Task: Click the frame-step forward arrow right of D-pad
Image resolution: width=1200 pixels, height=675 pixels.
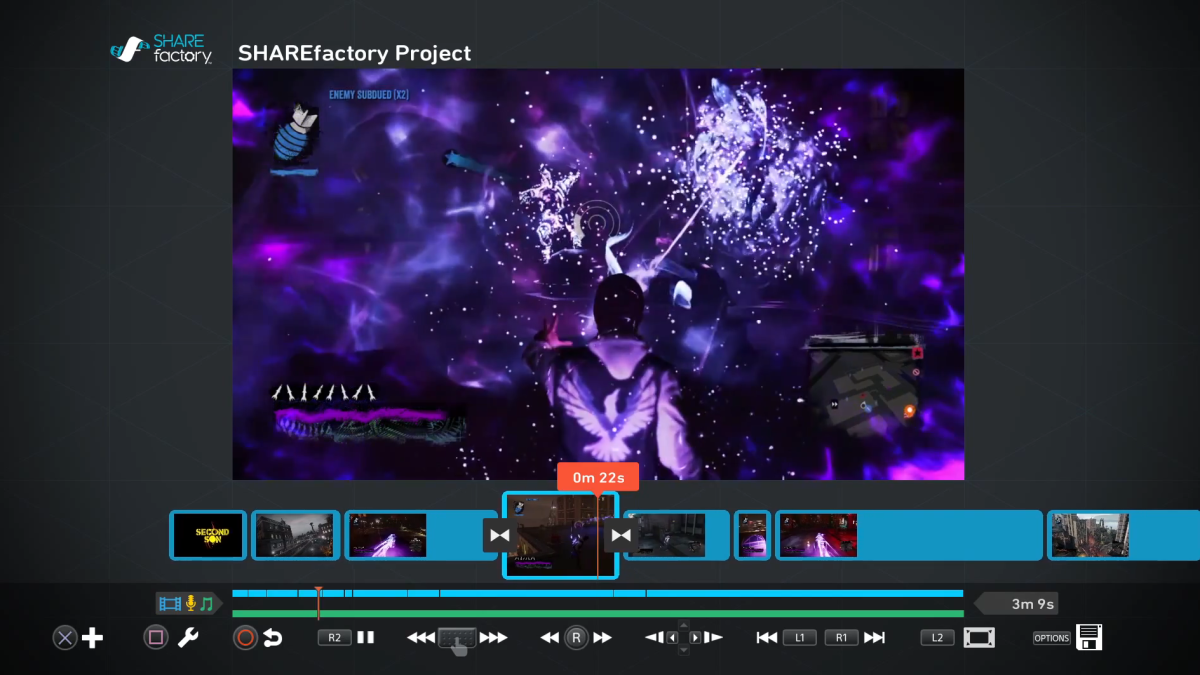Action: 714,638
